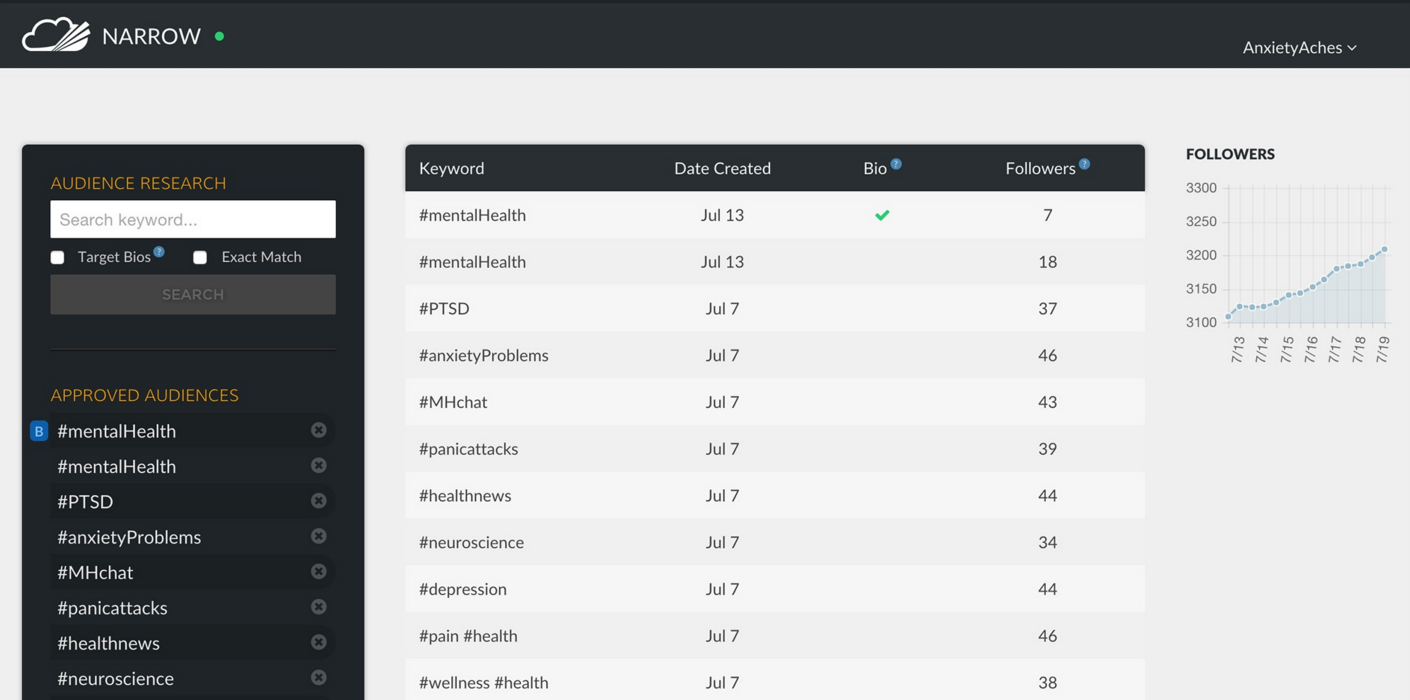Remove #panicattacks from approved audiences
Viewport: 1410px width, 700px height.
coord(319,606)
